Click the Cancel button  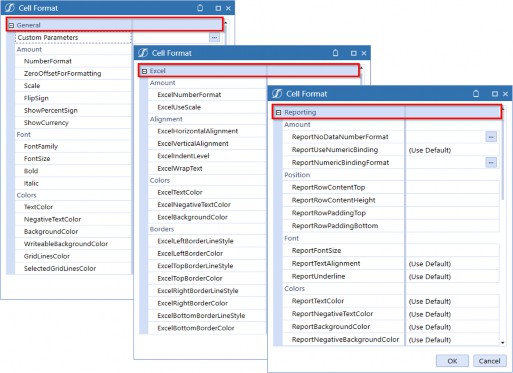click(x=490, y=361)
